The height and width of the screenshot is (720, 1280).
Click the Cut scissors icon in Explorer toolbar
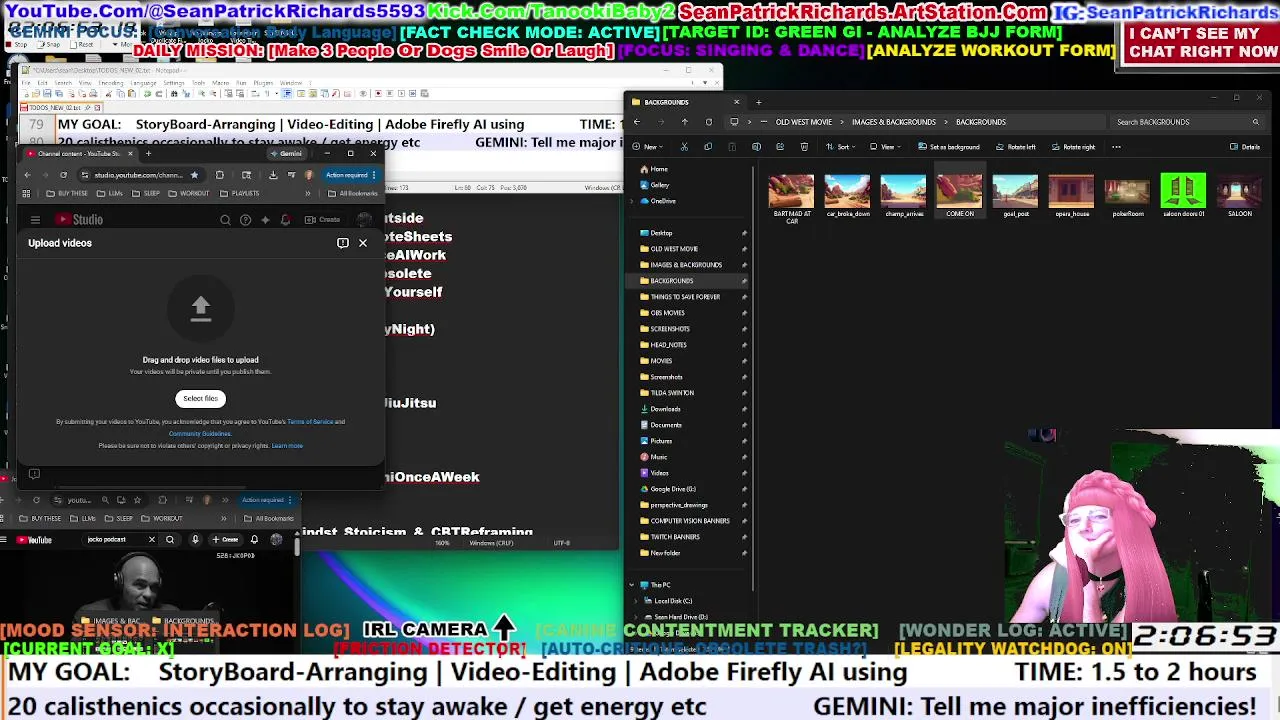click(x=684, y=147)
